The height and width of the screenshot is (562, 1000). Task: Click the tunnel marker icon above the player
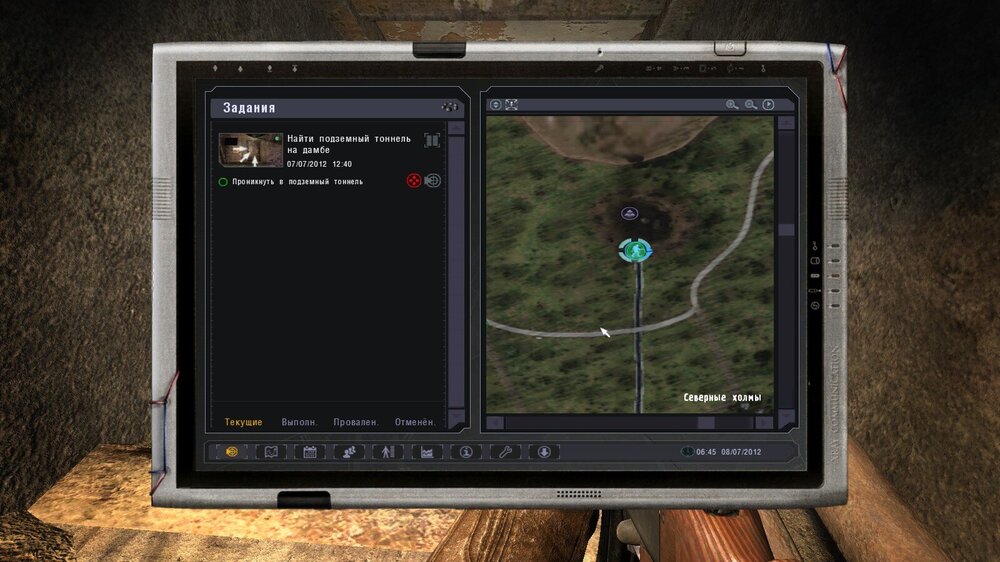pos(629,214)
